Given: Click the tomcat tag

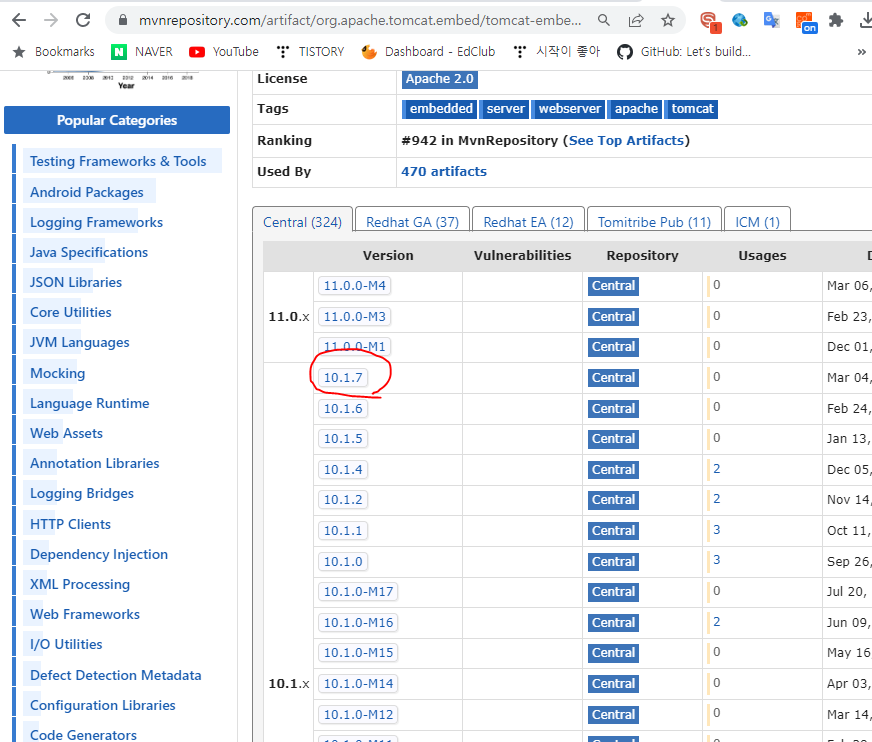Looking at the screenshot, I should click(x=692, y=108).
